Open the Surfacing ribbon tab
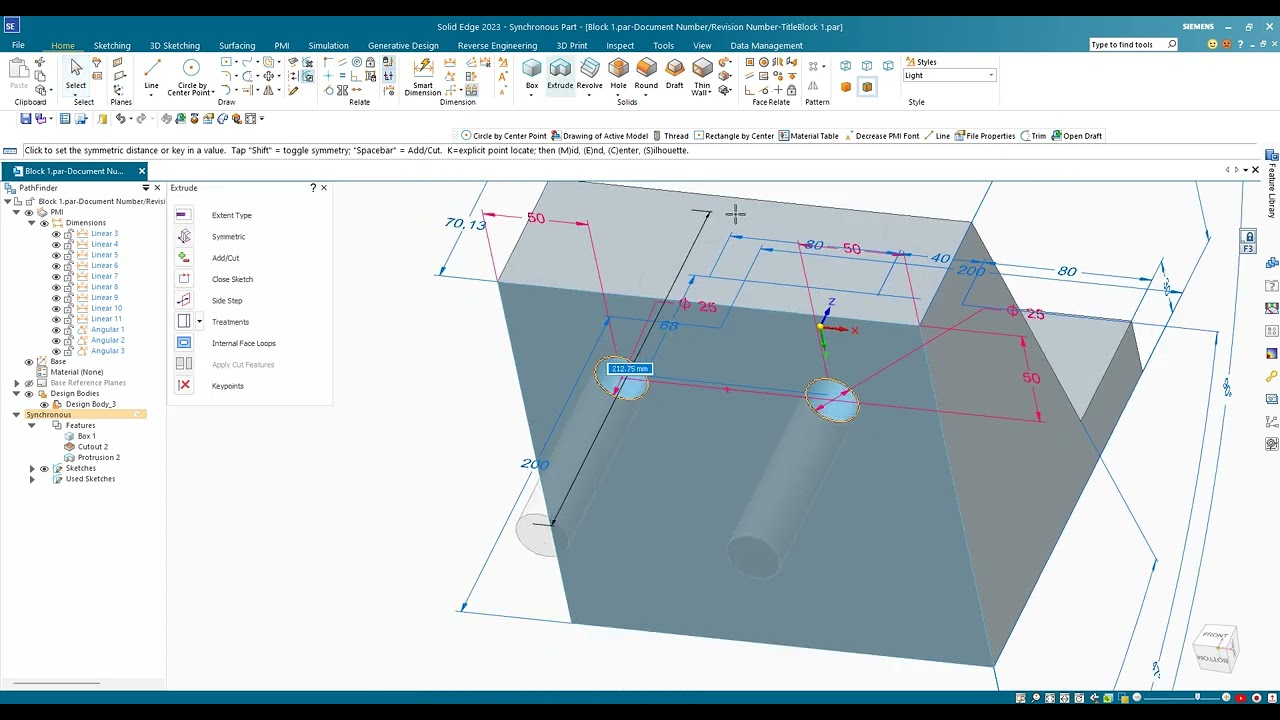The width and height of the screenshot is (1280, 720). (x=237, y=45)
